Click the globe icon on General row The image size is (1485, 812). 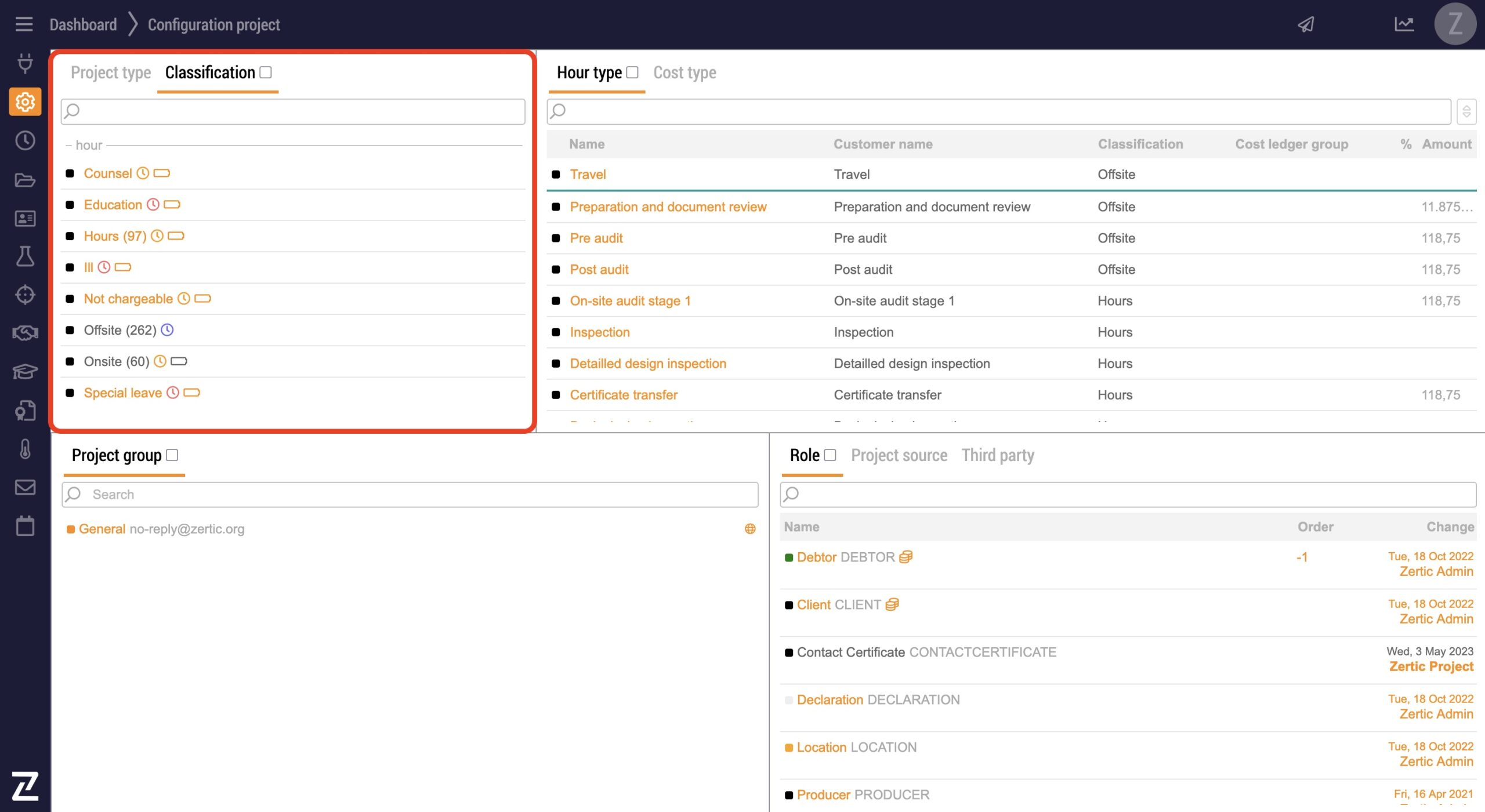(750, 528)
